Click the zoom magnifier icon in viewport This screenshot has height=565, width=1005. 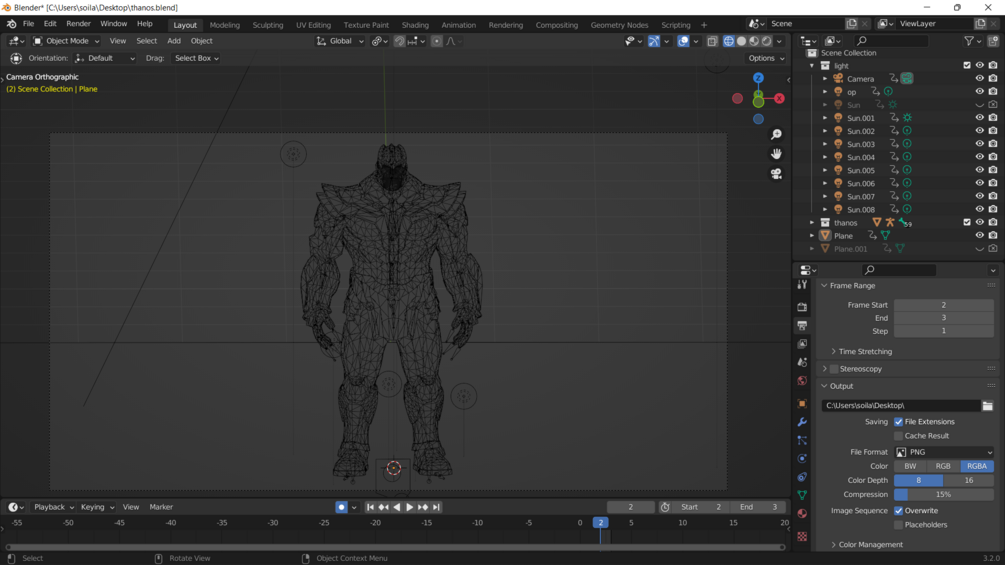coord(776,135)
